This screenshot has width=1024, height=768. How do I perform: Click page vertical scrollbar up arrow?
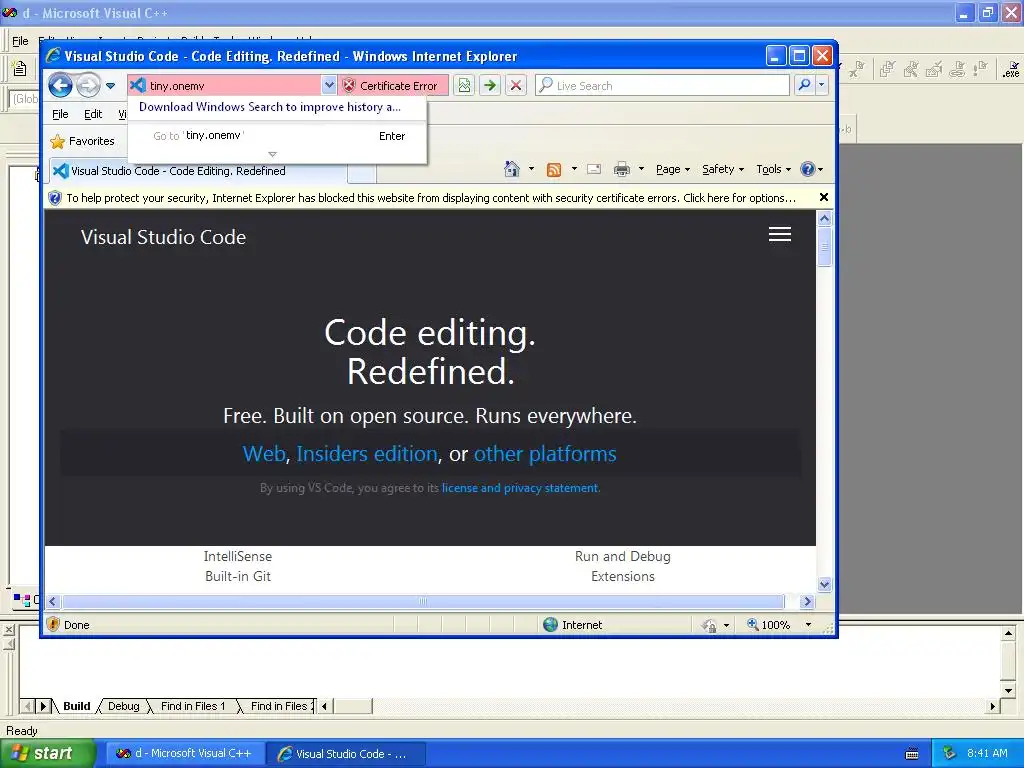[x=824, y=218]
